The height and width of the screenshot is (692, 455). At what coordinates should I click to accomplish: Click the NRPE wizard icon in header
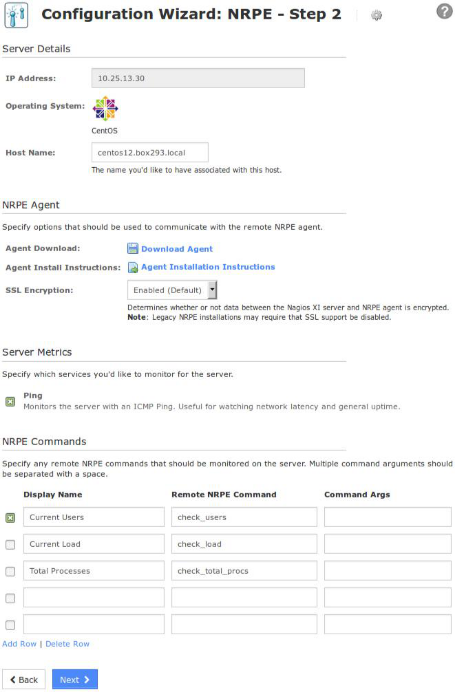click(16, 15)
